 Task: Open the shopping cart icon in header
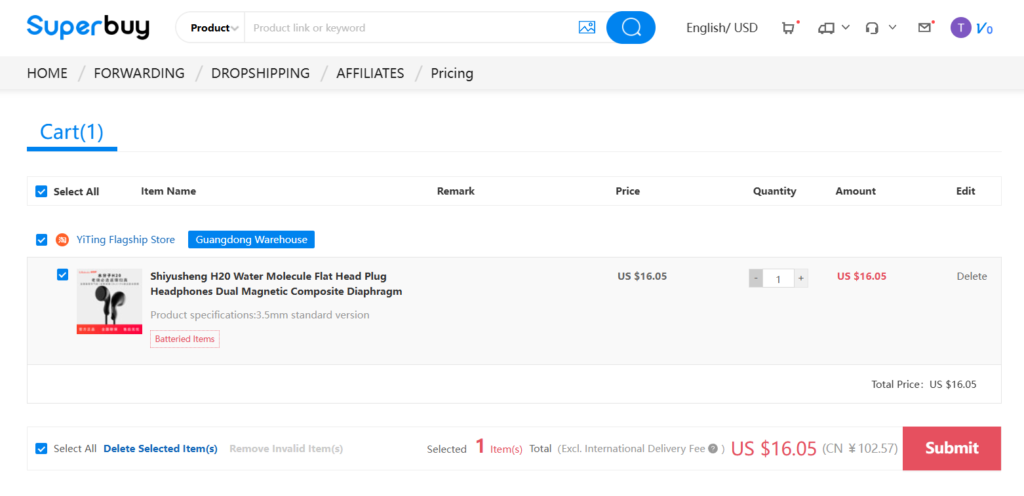789,28
